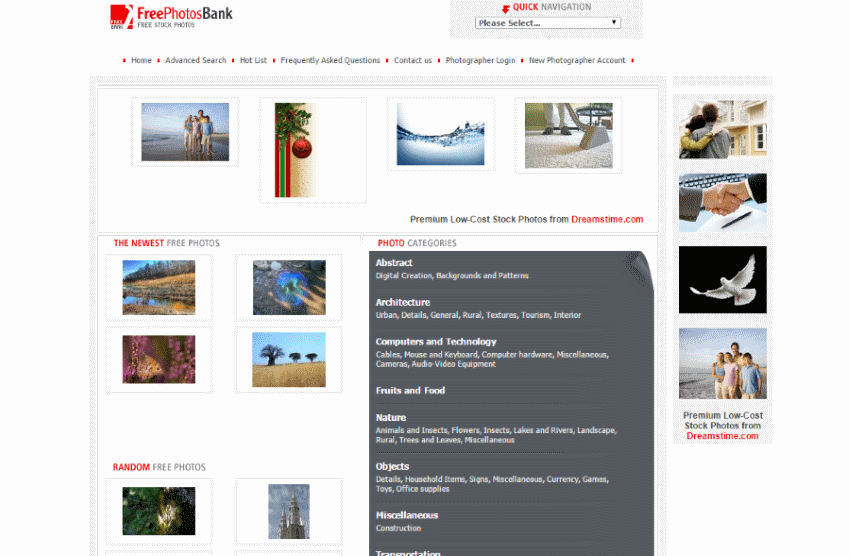This screenshot has height=556, width=850.
Task: Open Frequently Asked Questions
Action: (330, 60)
